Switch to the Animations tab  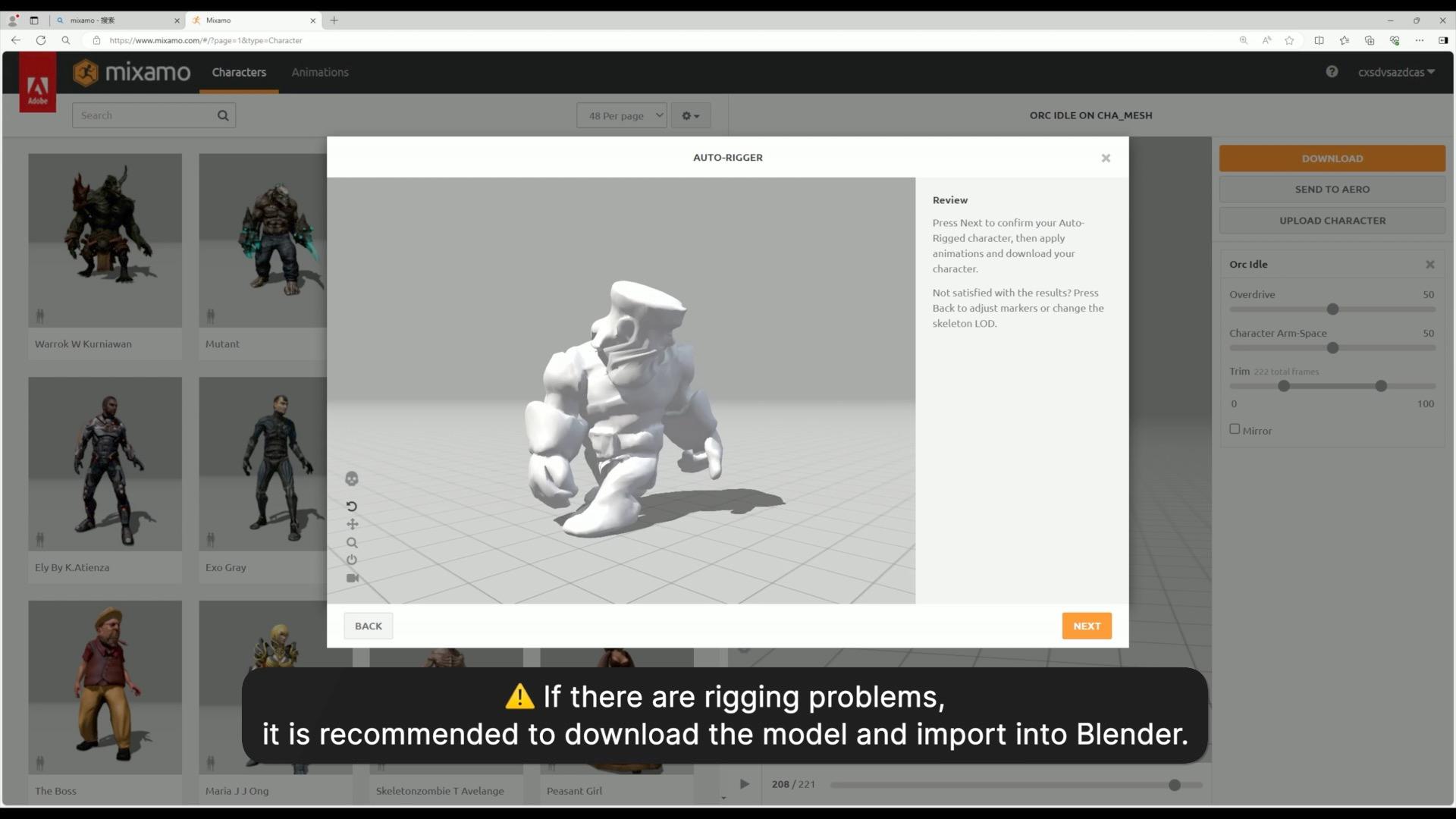pos(320,72)
